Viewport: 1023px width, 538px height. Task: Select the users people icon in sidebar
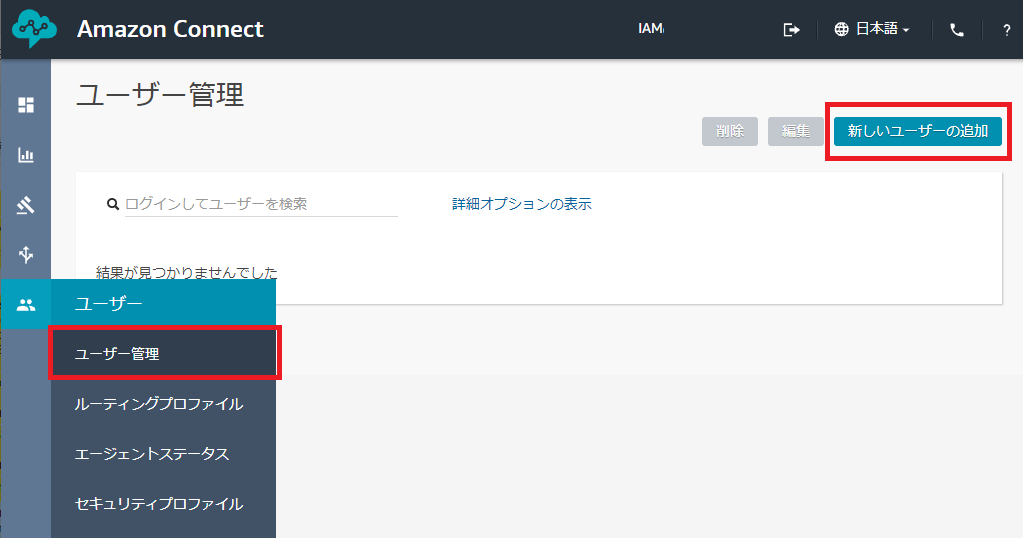pyautogui.click(x=26, y=305)
